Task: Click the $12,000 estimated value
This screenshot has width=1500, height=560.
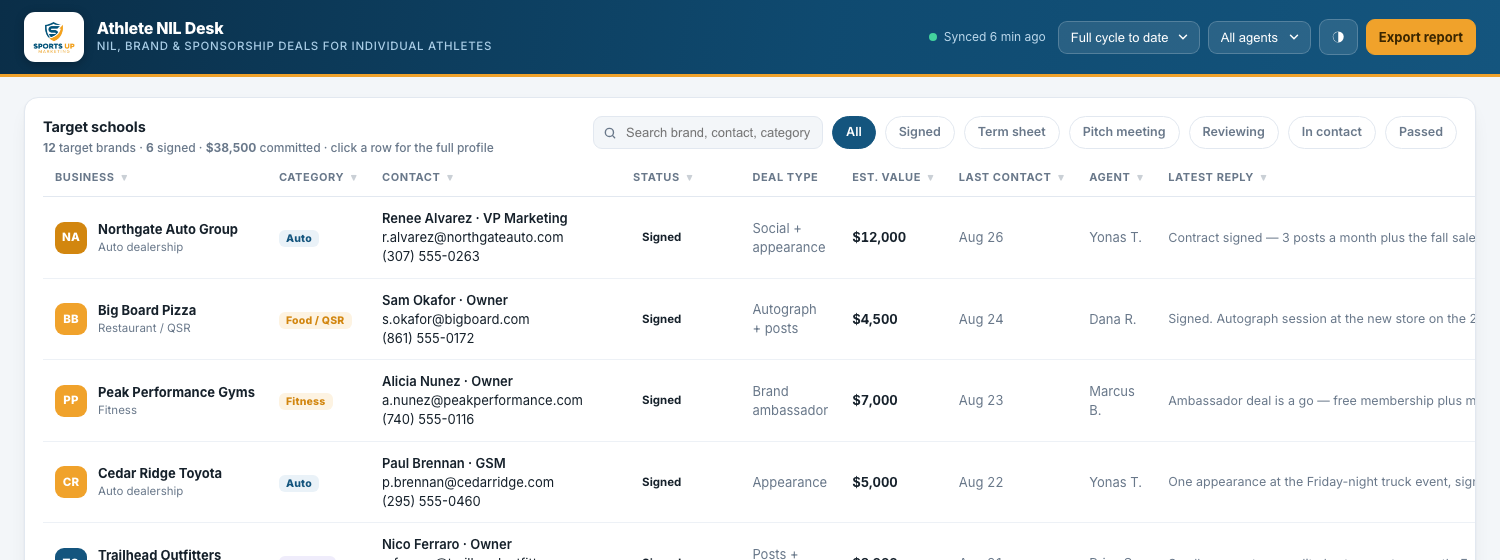Action: [879, 237]
